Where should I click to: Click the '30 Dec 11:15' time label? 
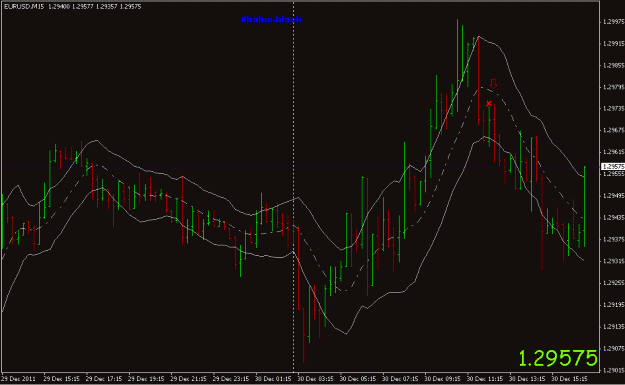tap(485, 379)
